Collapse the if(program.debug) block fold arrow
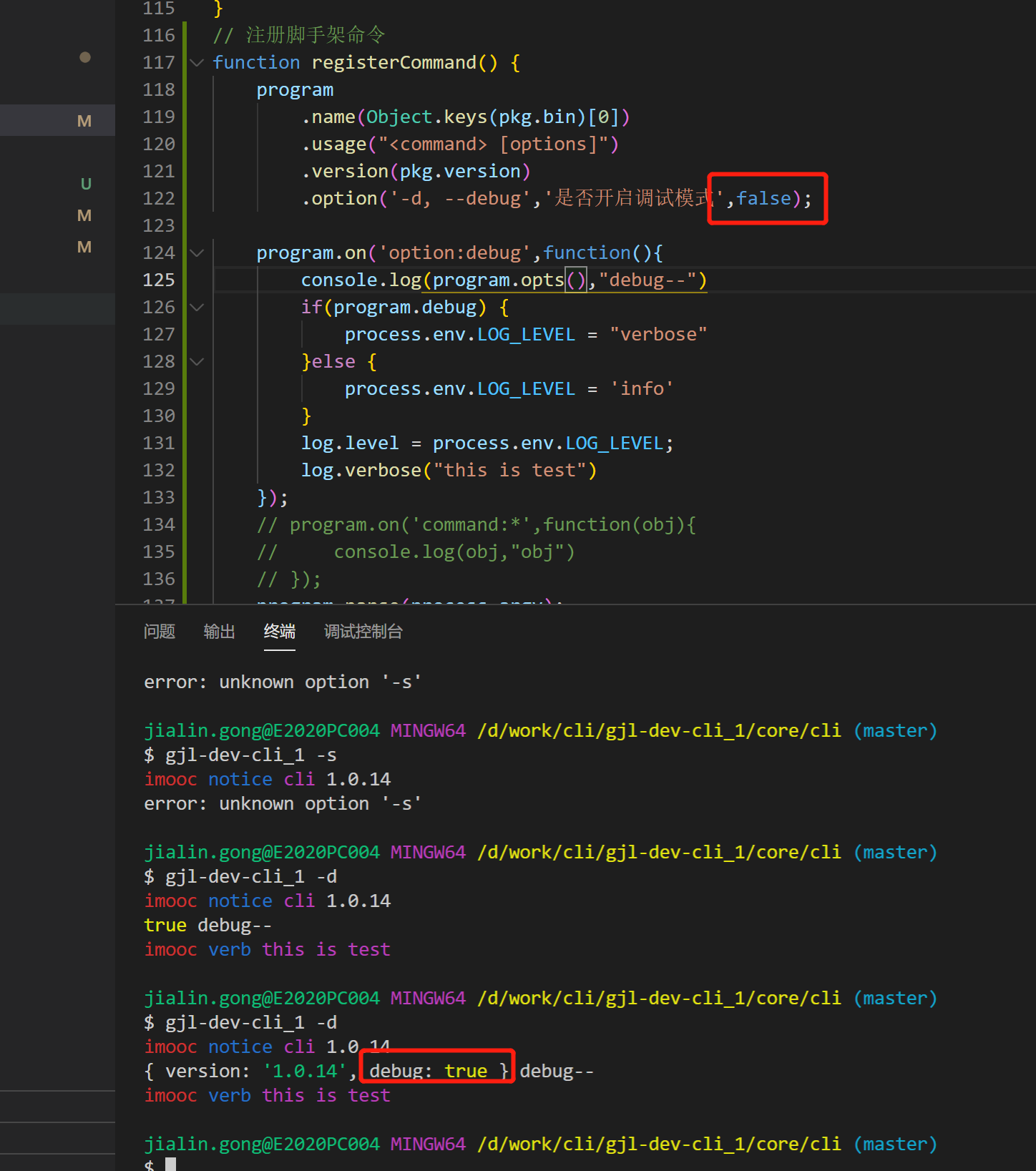1036x1171 pixels. click(197, 308)
